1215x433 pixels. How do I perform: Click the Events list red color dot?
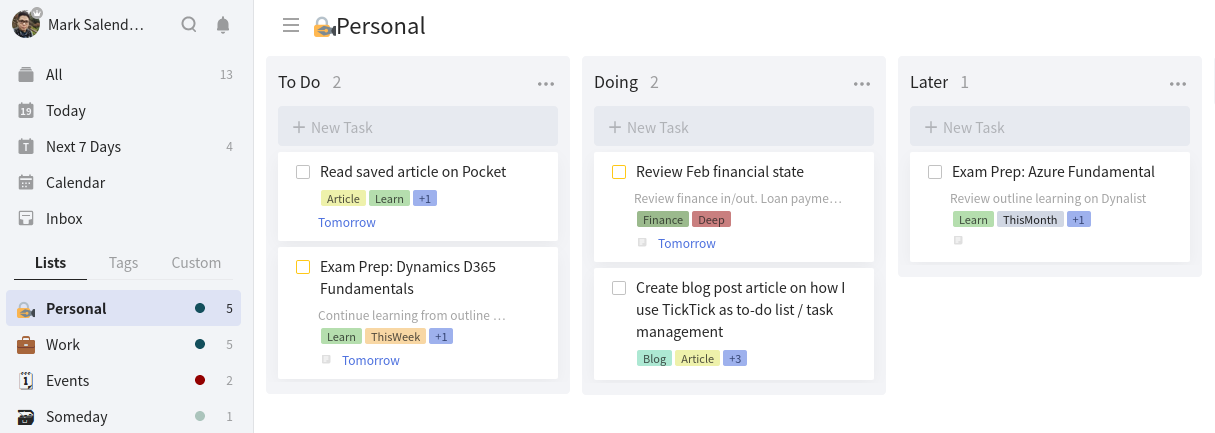click(200, 381)
